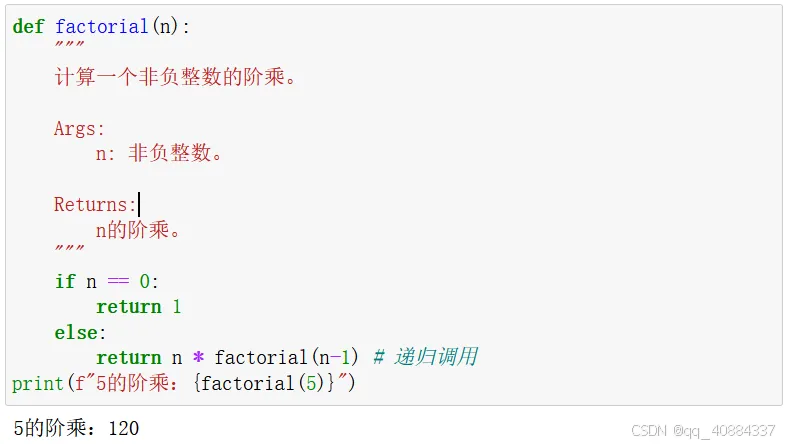Click the if keyword in condition

coord(65,281)
